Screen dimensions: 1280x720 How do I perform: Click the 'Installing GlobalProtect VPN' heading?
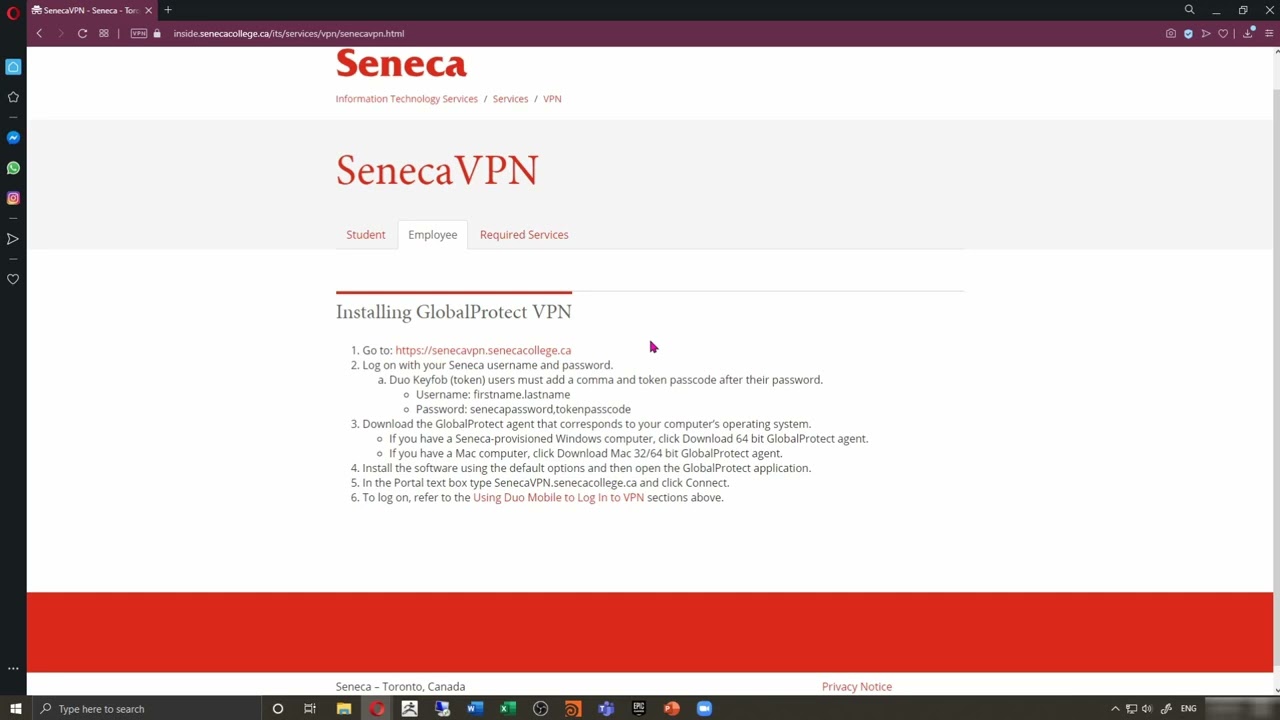[453, 312]
